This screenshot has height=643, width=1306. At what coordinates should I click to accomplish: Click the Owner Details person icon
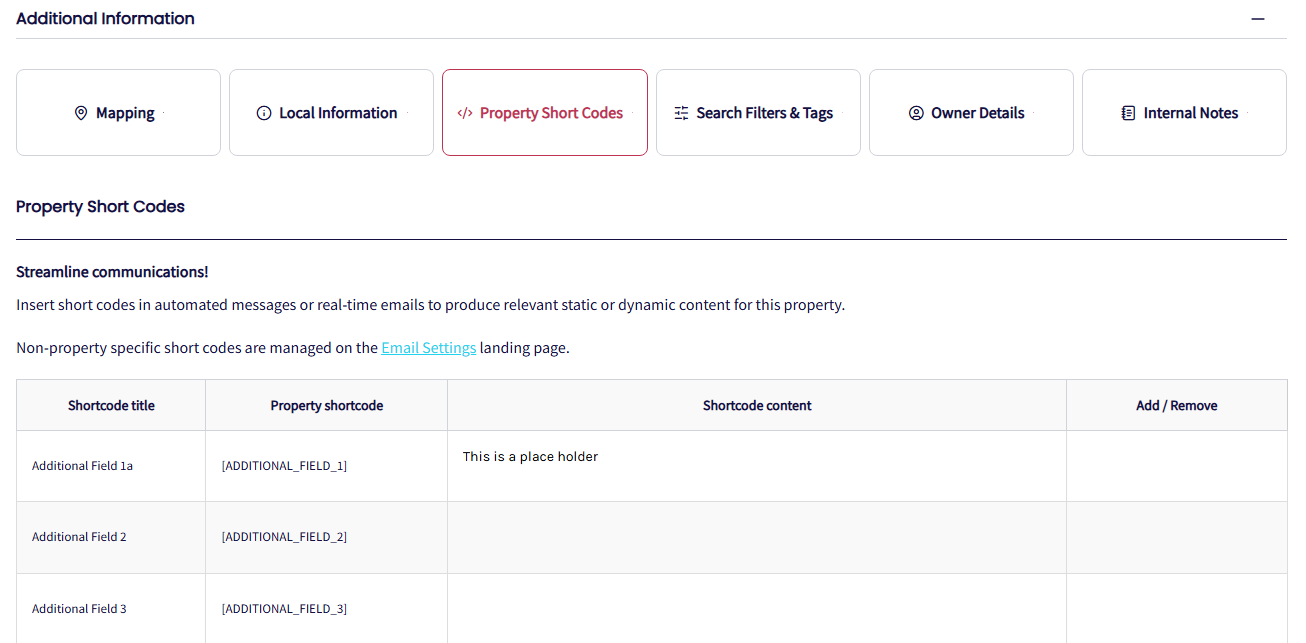(915, 113)
